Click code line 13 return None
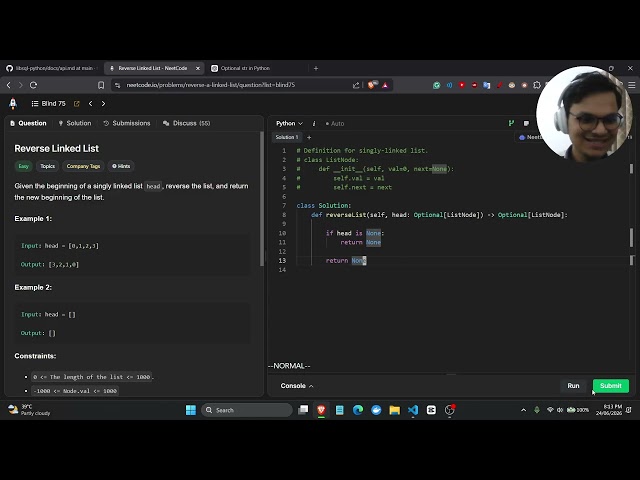The width and height of the screenshot is (640, 480). point(346,260)
